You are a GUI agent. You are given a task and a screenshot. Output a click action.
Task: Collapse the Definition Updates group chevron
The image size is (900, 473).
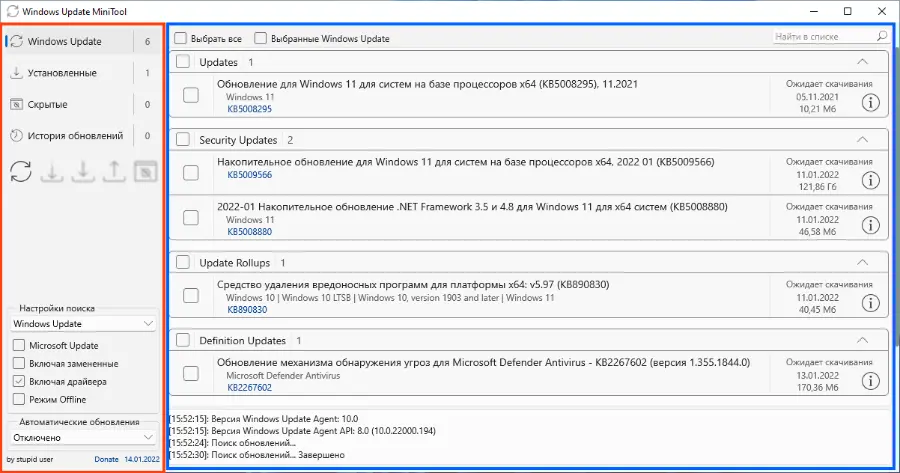[863, 340]
